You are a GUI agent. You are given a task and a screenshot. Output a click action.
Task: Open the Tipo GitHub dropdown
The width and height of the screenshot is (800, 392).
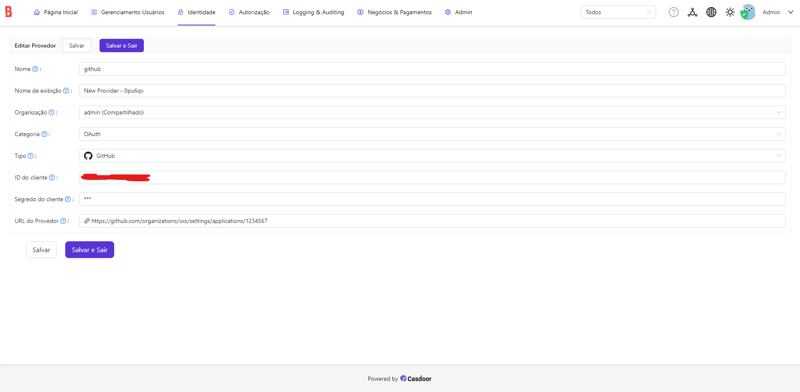coord(432,156)
